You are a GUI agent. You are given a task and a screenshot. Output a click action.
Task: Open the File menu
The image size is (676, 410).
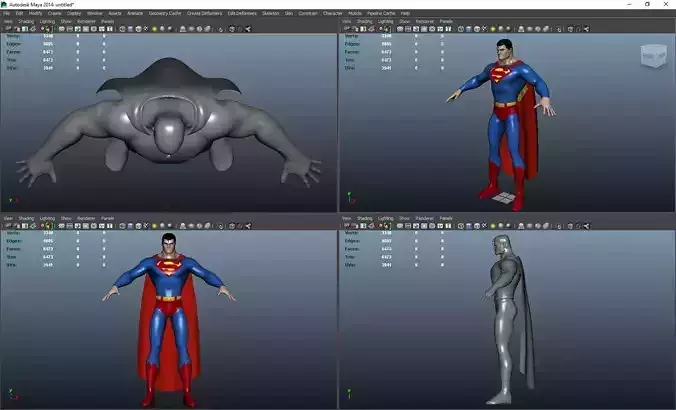pyautogui.click(x=6, y=13)
